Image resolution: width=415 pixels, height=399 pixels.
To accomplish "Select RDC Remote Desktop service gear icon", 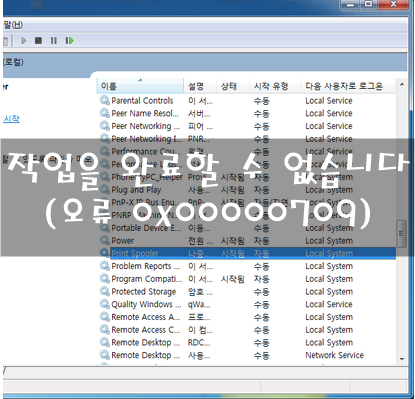I will [x=105, y=342].
